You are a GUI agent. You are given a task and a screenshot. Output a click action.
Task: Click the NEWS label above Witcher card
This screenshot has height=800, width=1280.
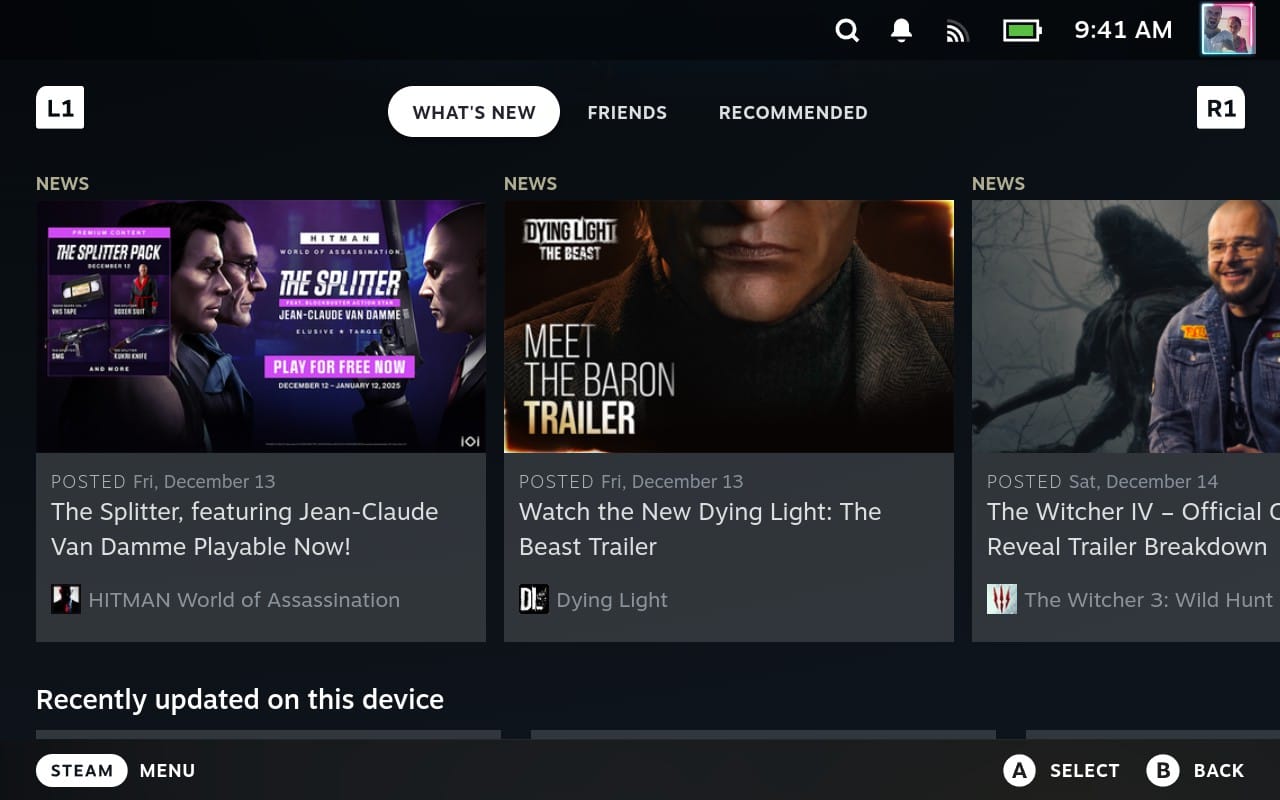click(998, 183)
